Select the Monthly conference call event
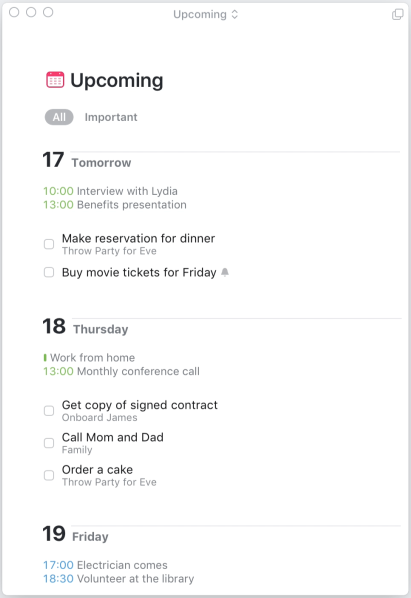Image resolution: width=411 pixels, height=598 pixels. pyautogui.click(x=121, y=371)
